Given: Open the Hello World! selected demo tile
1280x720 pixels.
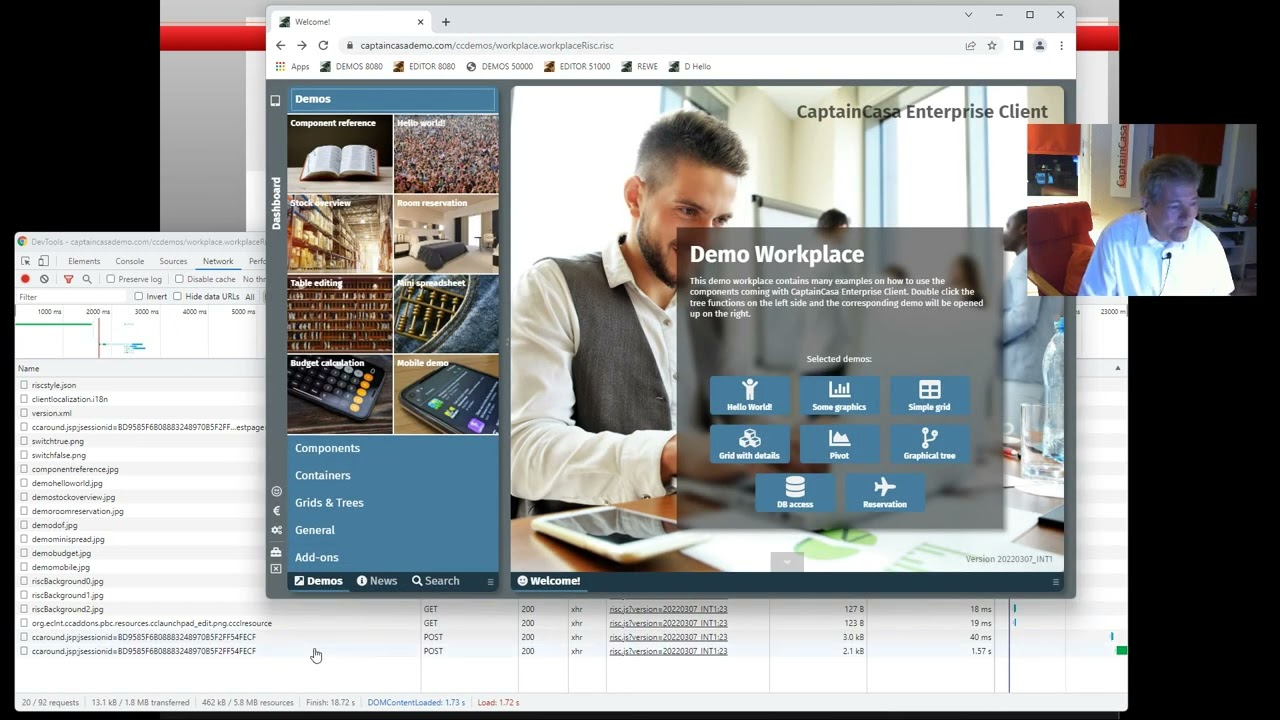Looking at the screenshot, I should point(749,395).
